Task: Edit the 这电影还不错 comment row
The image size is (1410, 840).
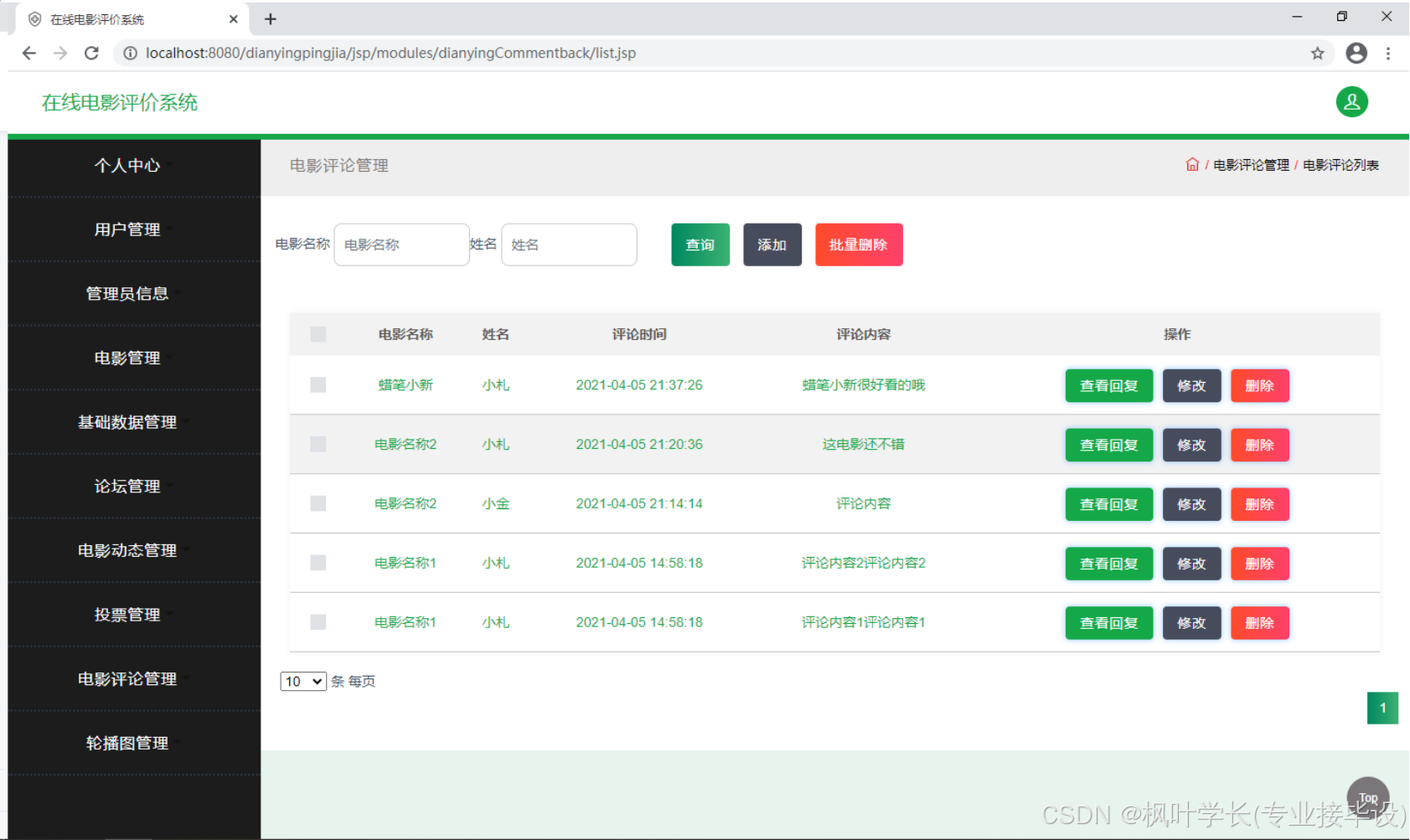Action: [x=1191, y=445]
